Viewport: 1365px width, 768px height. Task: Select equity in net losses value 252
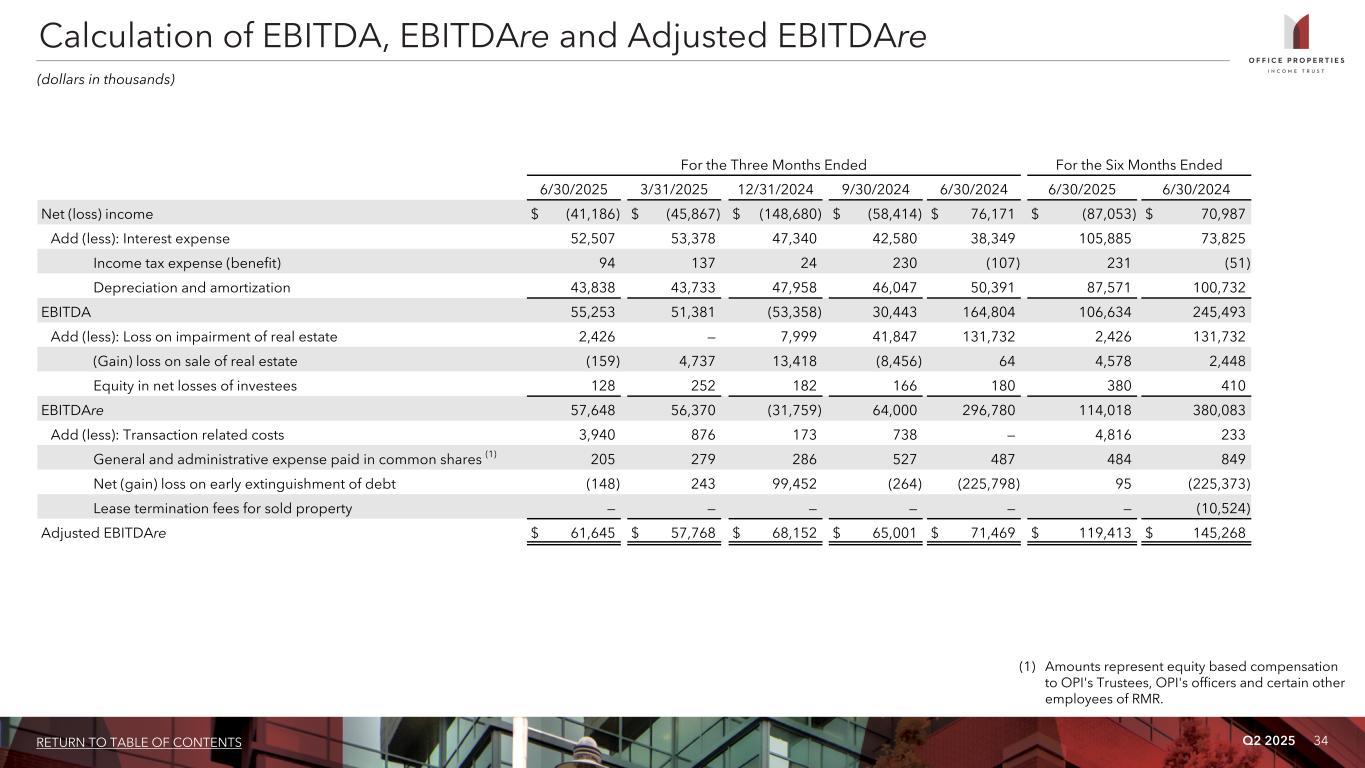[x=705, y=385]
